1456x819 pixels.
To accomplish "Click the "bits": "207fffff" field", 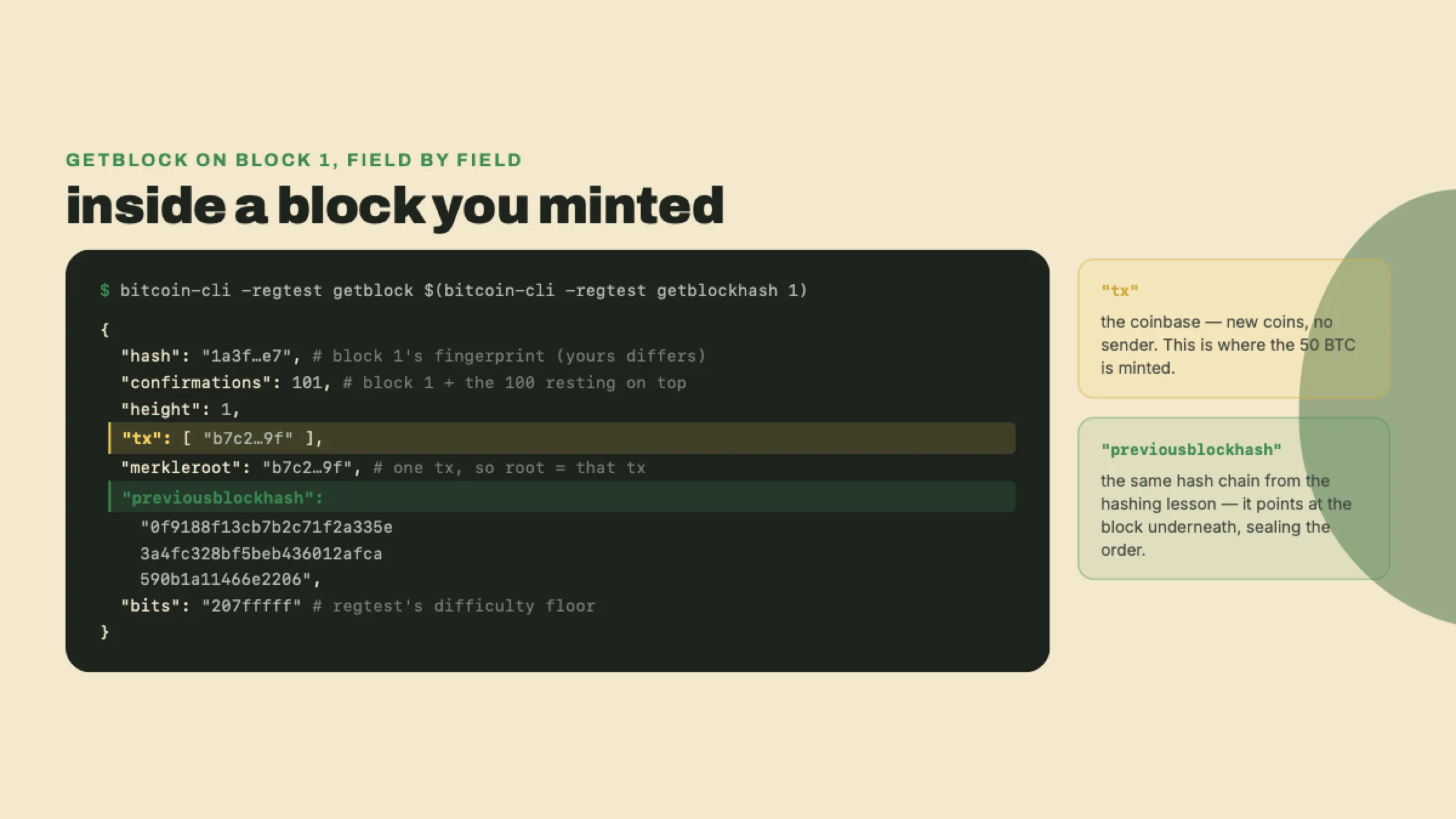I will tap(211, 606).
